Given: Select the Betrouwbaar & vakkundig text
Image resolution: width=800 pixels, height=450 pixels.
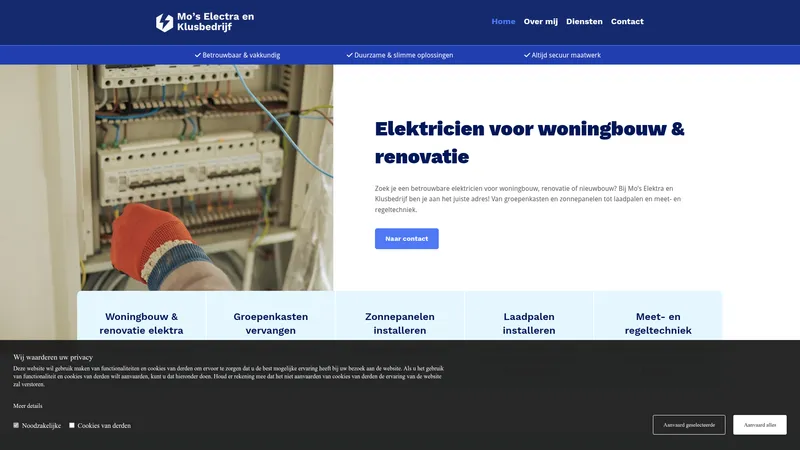Looking at the screenshot, I should pyautogui.click(x=241, y=55).
